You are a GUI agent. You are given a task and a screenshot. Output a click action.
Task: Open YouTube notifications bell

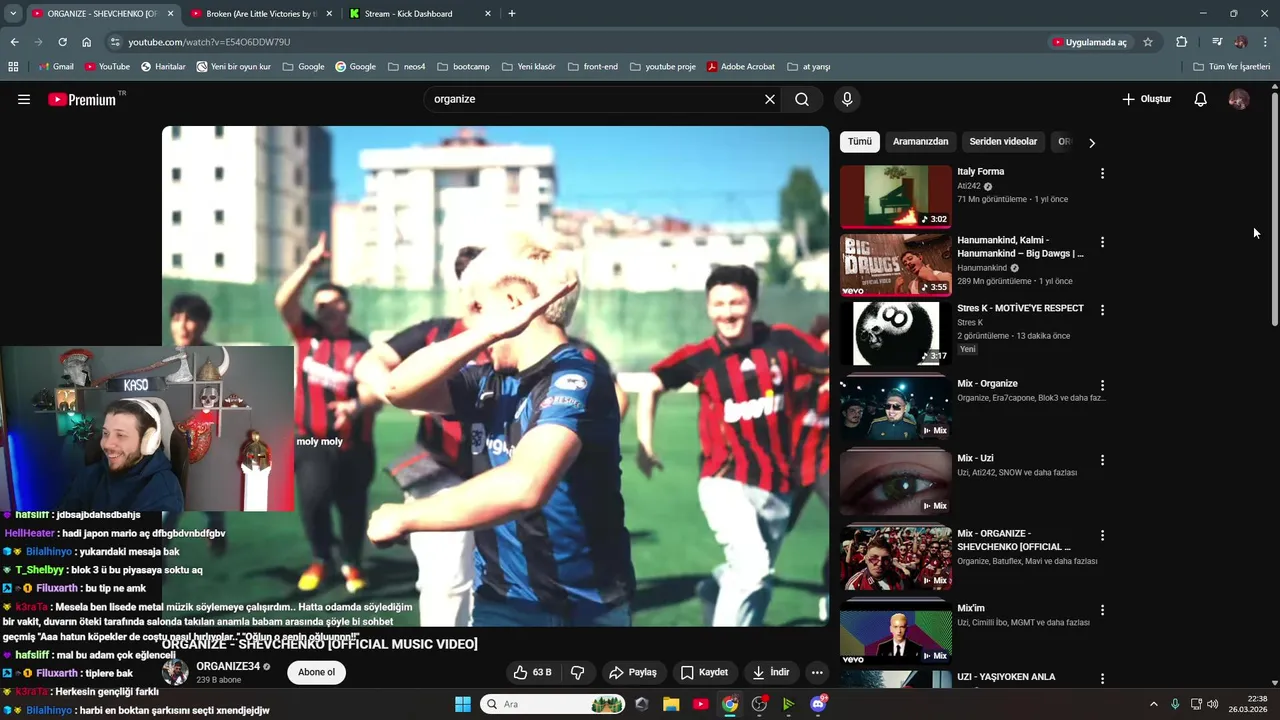pyautogui.click(x=1201, y=99)
